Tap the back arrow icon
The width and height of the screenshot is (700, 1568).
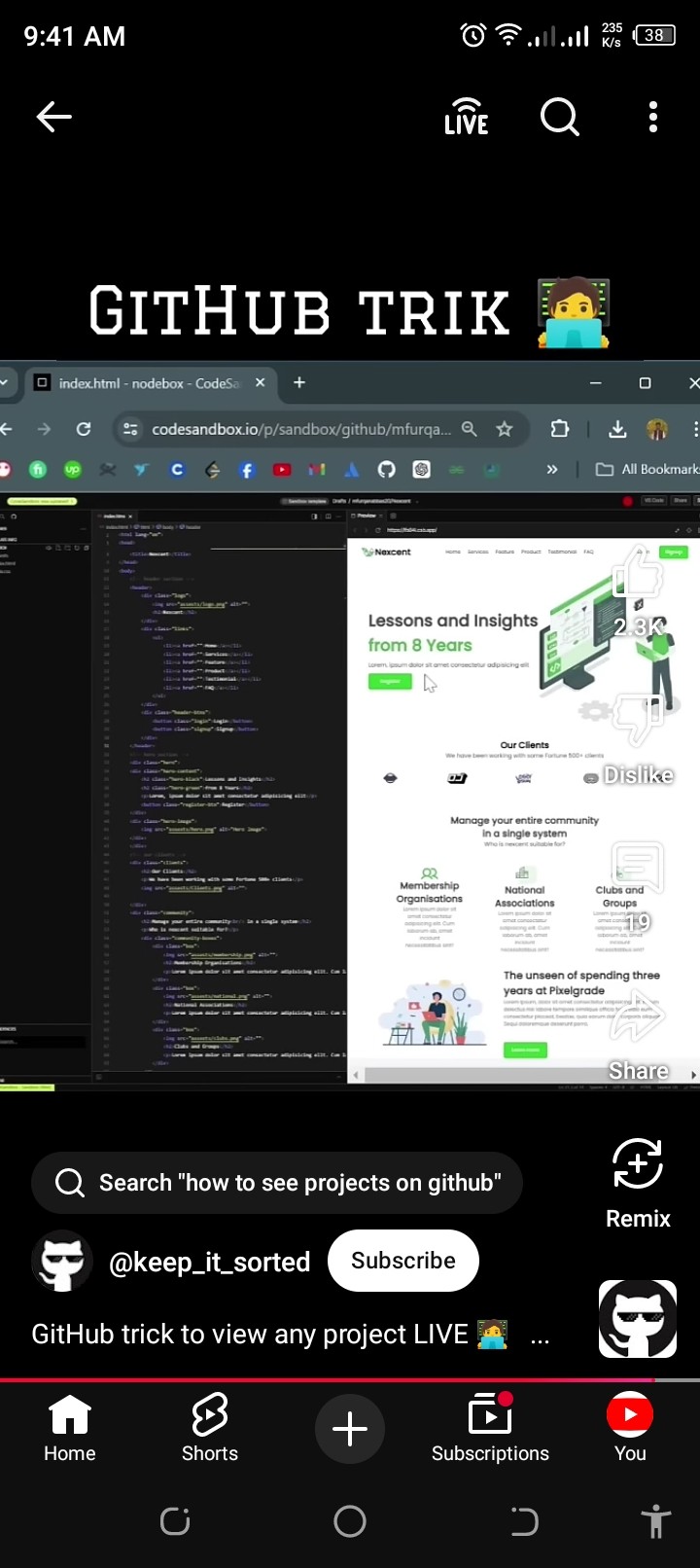[53, 118]
